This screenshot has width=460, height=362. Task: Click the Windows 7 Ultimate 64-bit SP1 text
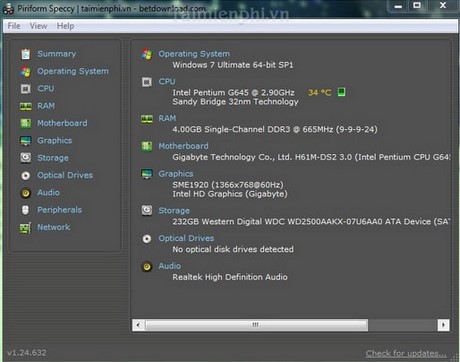coord(233,65)
